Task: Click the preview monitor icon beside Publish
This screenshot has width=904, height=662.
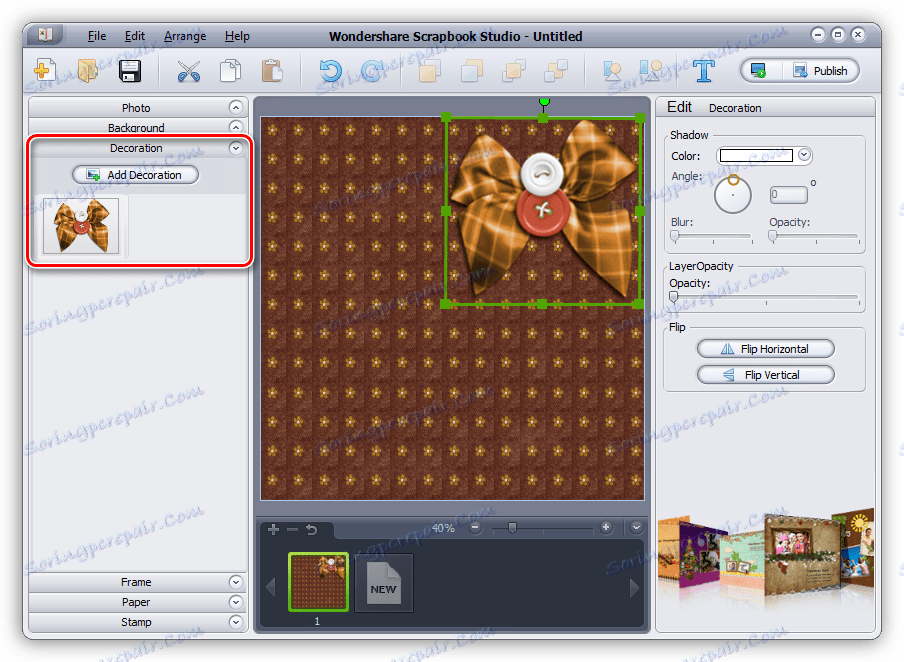Action: tap(758, 71)
